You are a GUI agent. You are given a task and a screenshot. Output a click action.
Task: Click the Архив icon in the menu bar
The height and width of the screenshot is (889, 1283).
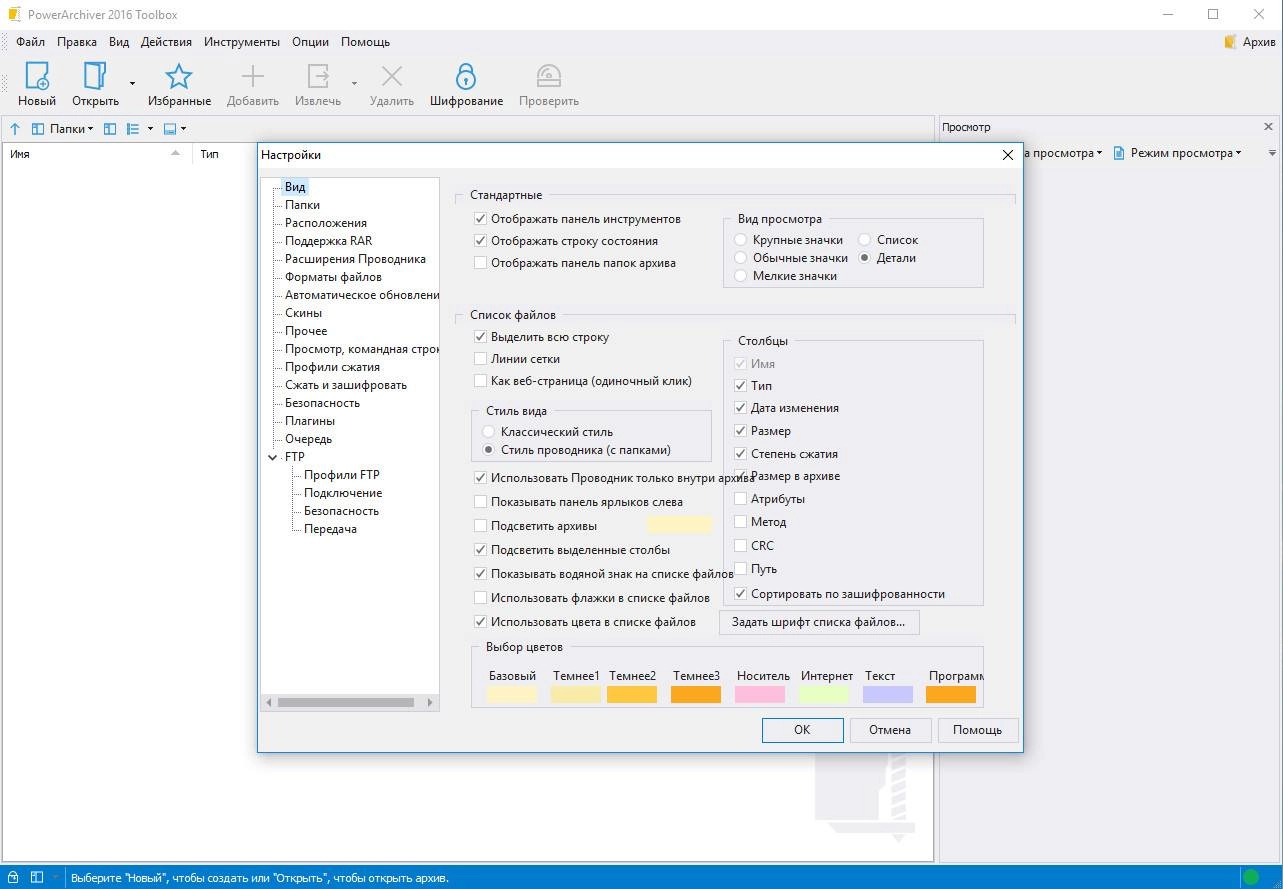(x=1230, y=42)
